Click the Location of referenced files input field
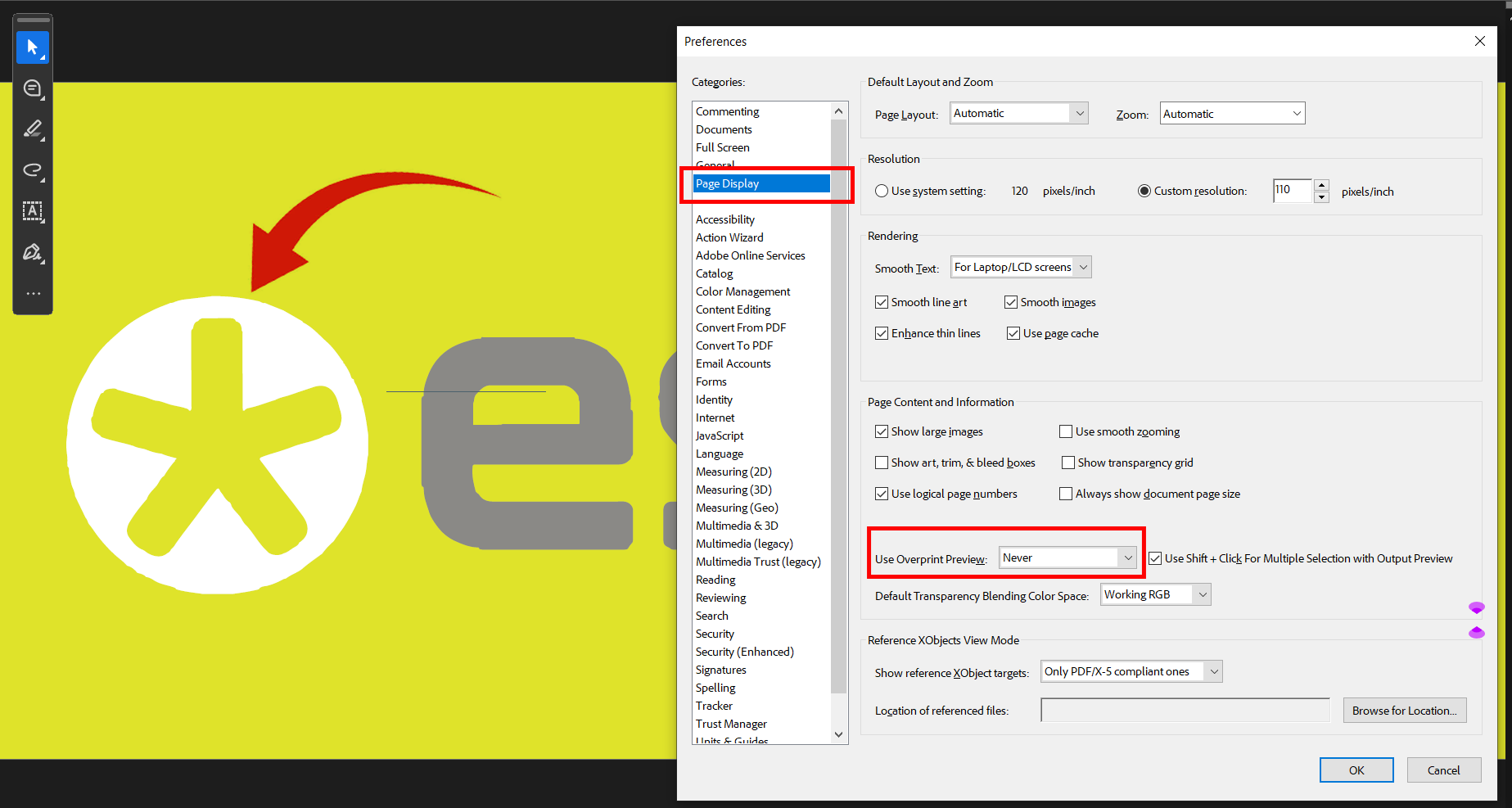1512x808 pixels. 1185,710
